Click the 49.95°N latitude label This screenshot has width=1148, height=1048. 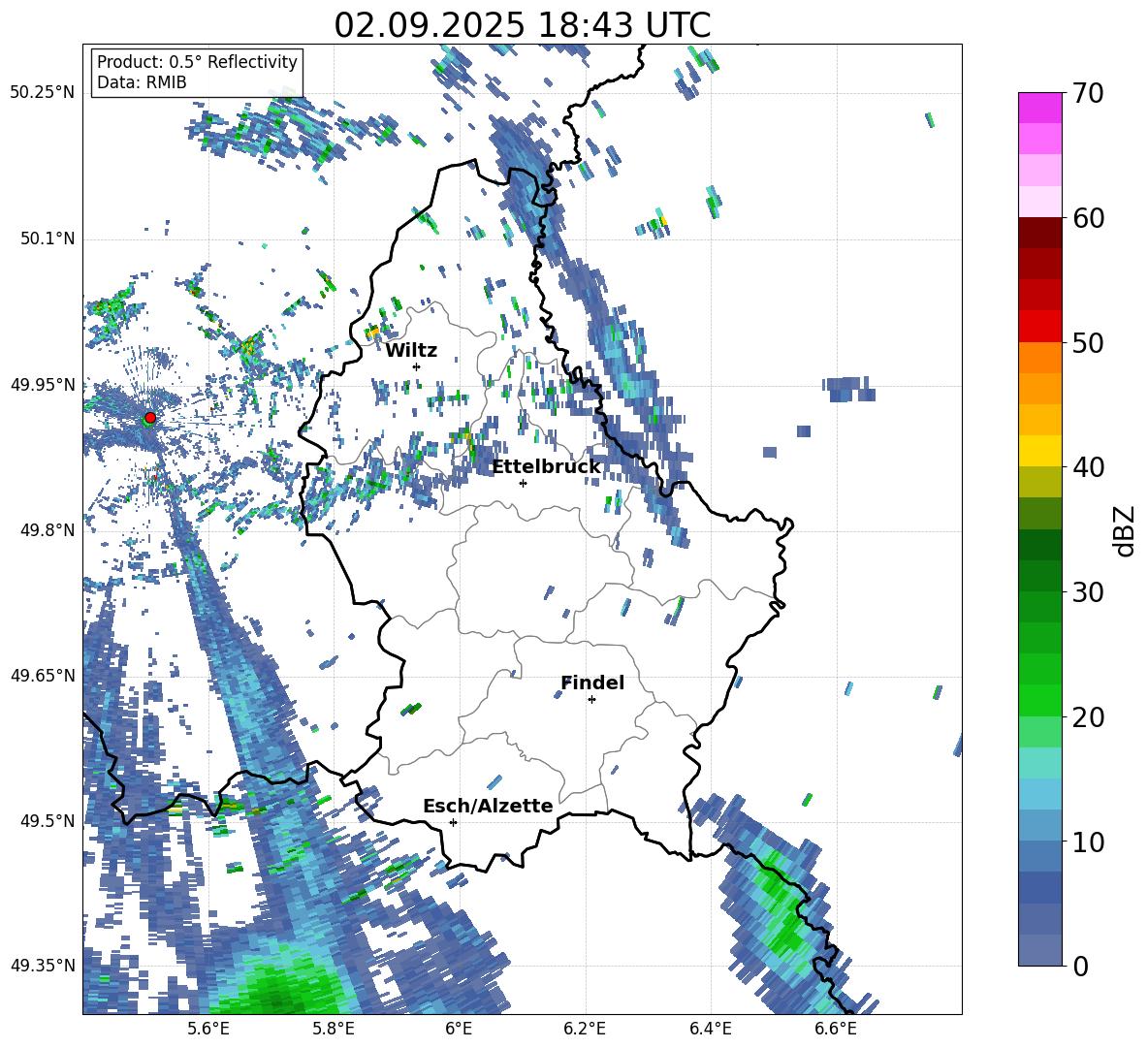coord(43,384)
